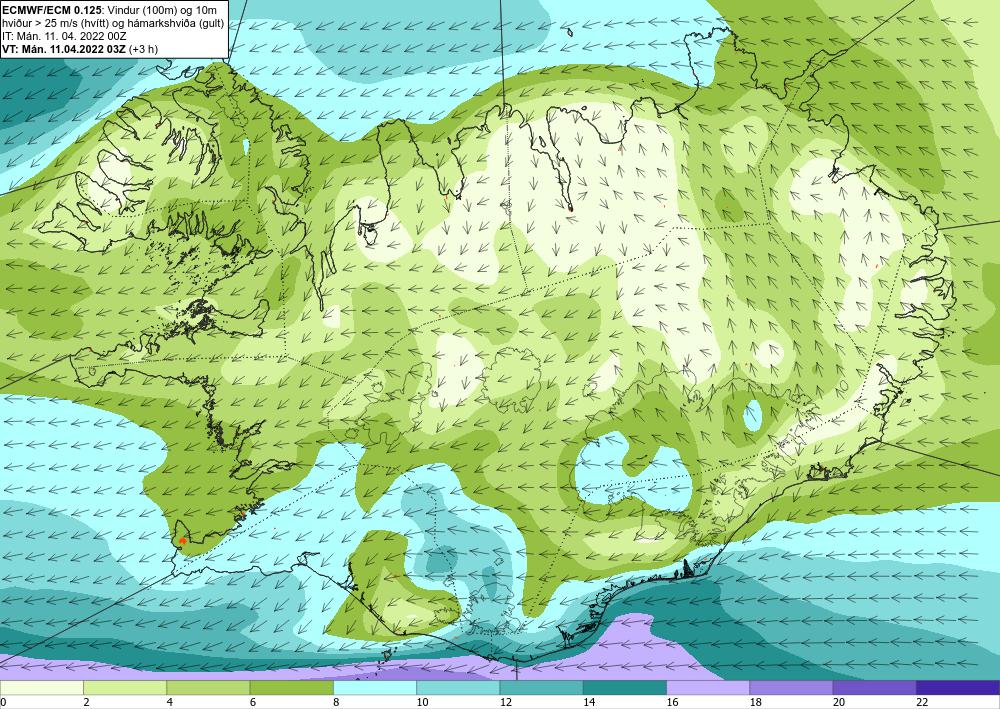Click the 'IT: Mán. 11. 04. 2022 00Z' line
The height and width of the screenshot is (709, 1000).
[x=64, y=36]
